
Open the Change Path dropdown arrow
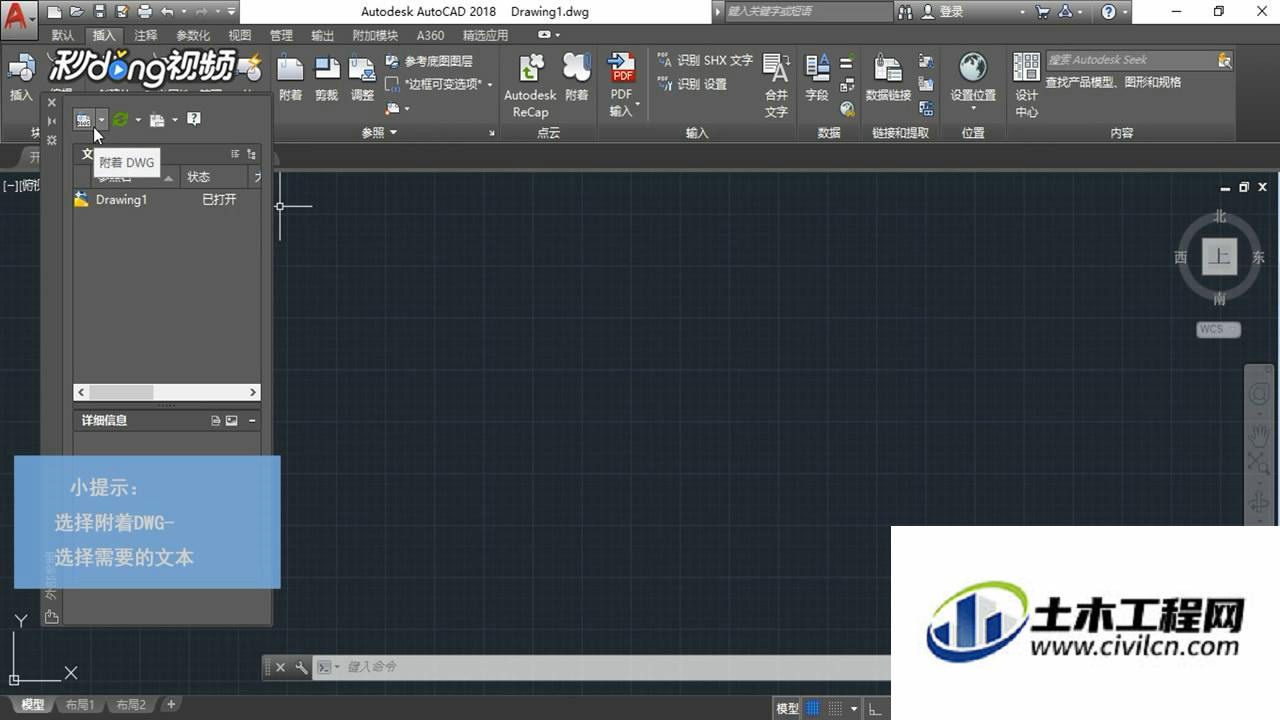tap(175, 120)
